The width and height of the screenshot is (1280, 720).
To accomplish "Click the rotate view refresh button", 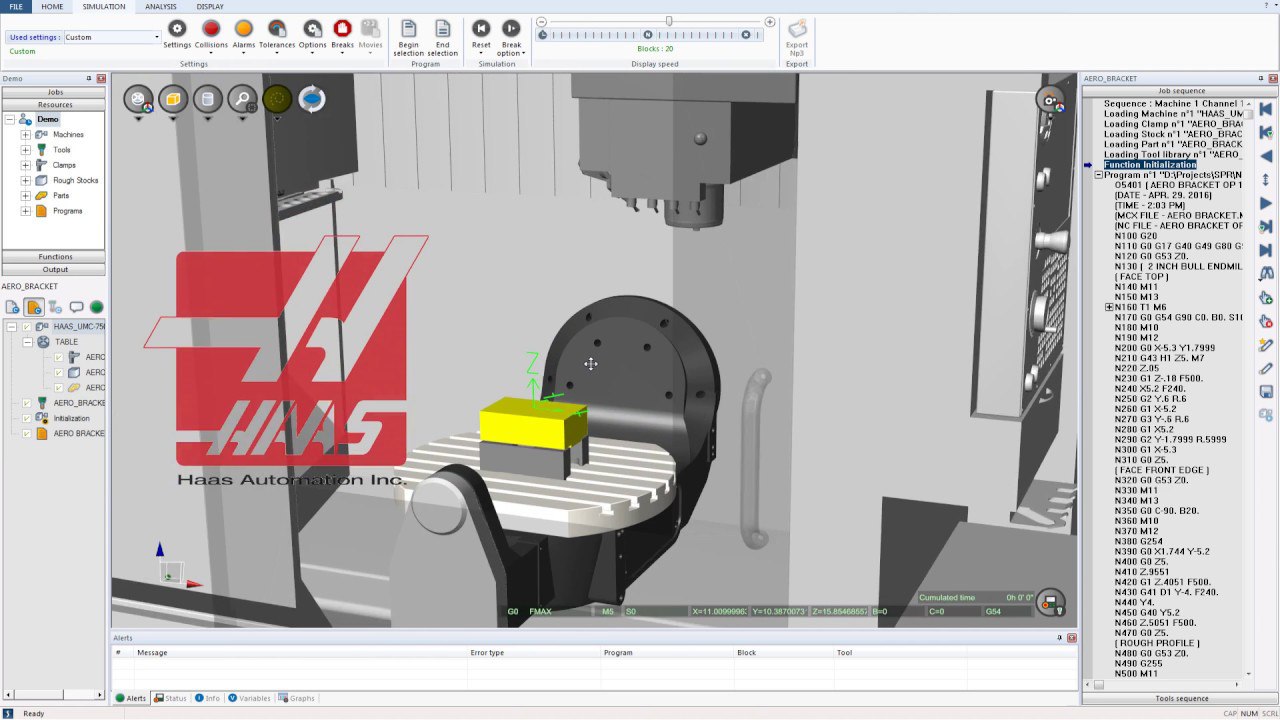I will [312, 99].
